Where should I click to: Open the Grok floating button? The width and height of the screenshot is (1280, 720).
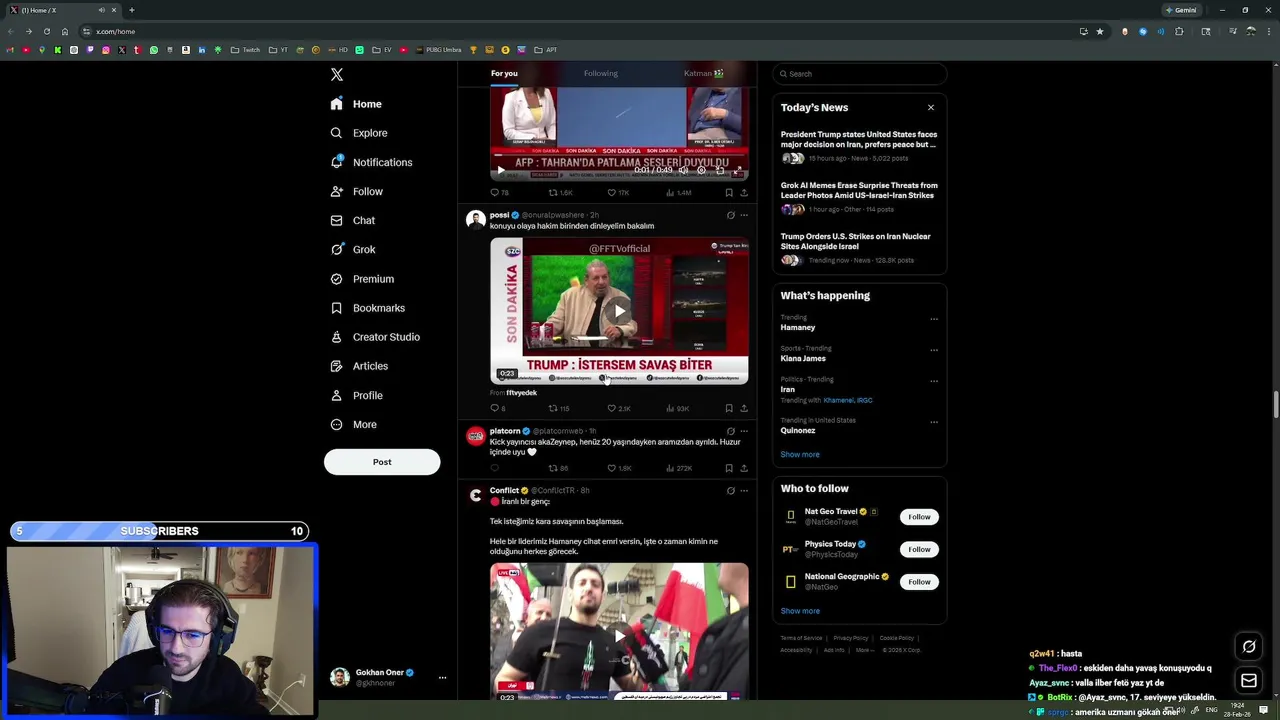click(x=1249, y=647)
